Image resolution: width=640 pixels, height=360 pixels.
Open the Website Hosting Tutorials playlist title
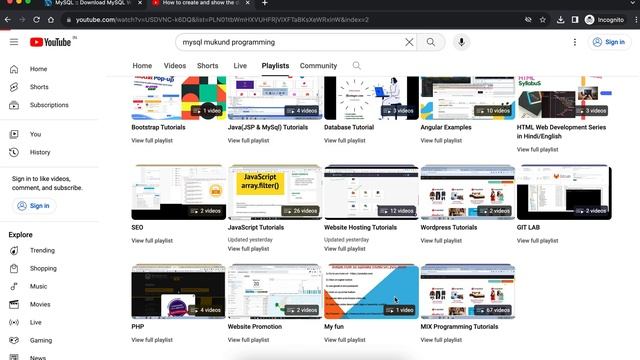(360, 227)
